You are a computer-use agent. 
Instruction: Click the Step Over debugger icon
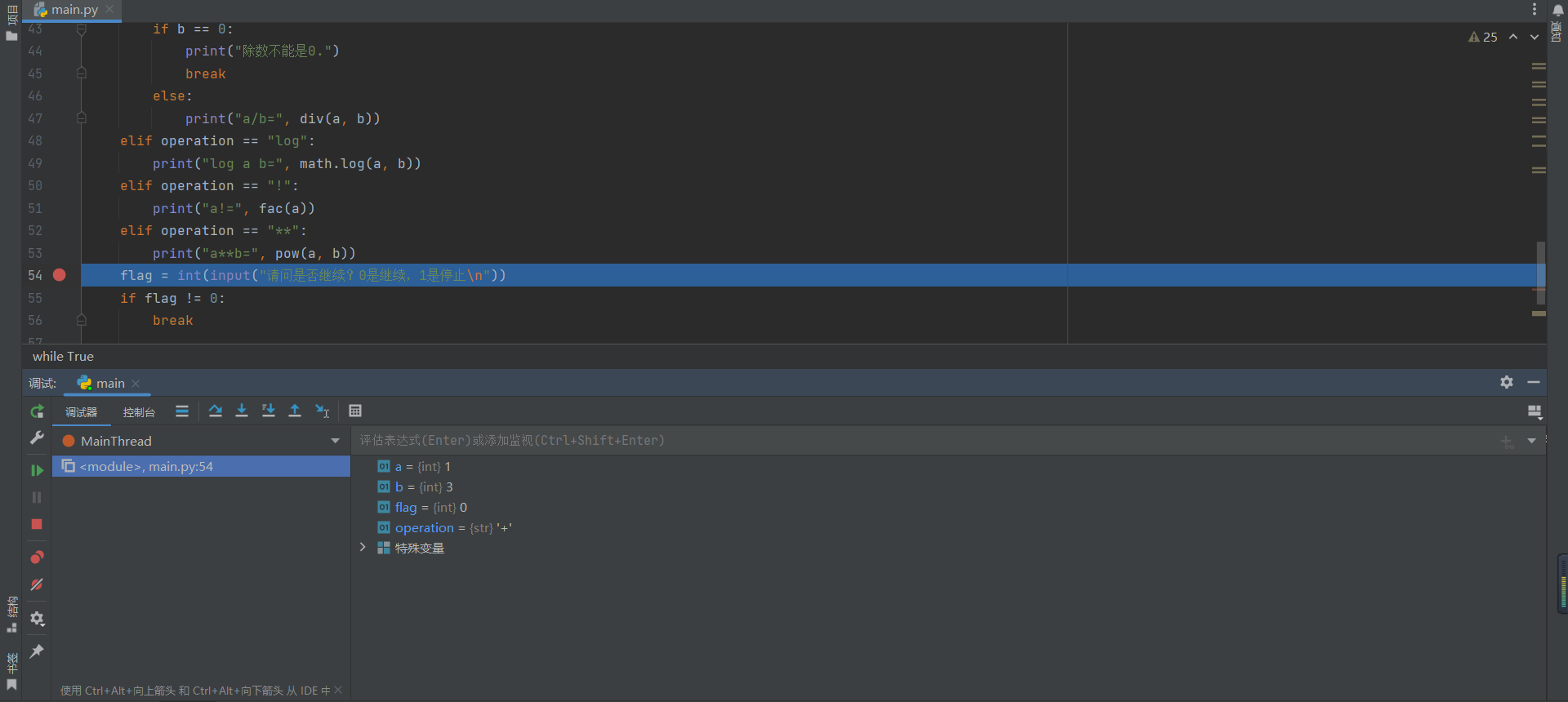(215, 411)
